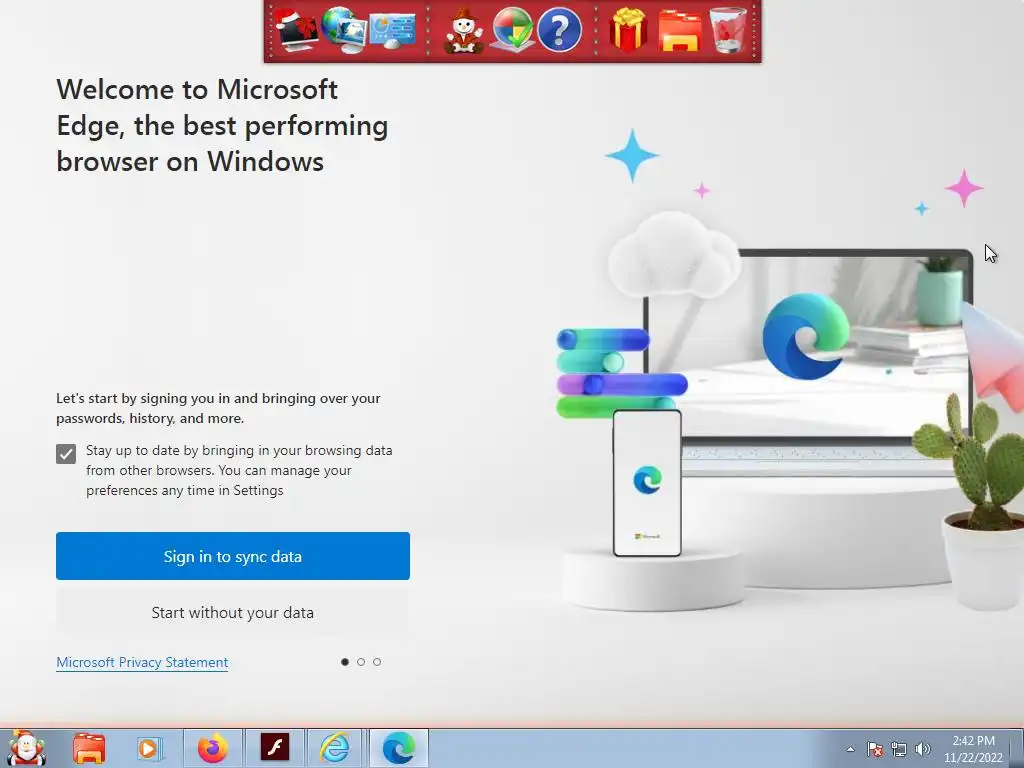Go to the third page indicator dot
Screen dimensions: 1024x768
pyautogui.click(x=377, y=662)
